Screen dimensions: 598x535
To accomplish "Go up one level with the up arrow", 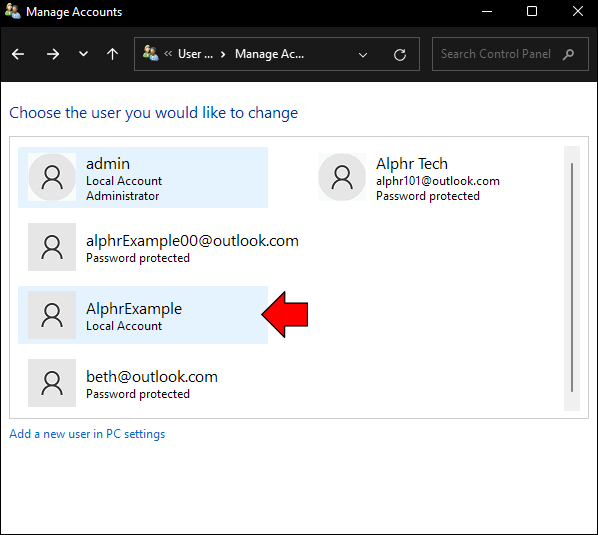I will click(112, 54).
